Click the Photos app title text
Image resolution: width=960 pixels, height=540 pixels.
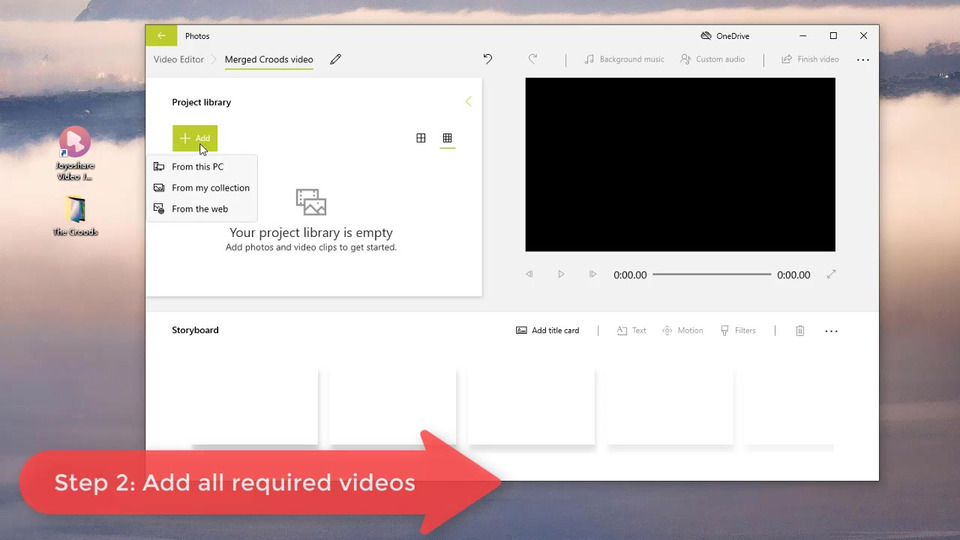tap(197, 36)
